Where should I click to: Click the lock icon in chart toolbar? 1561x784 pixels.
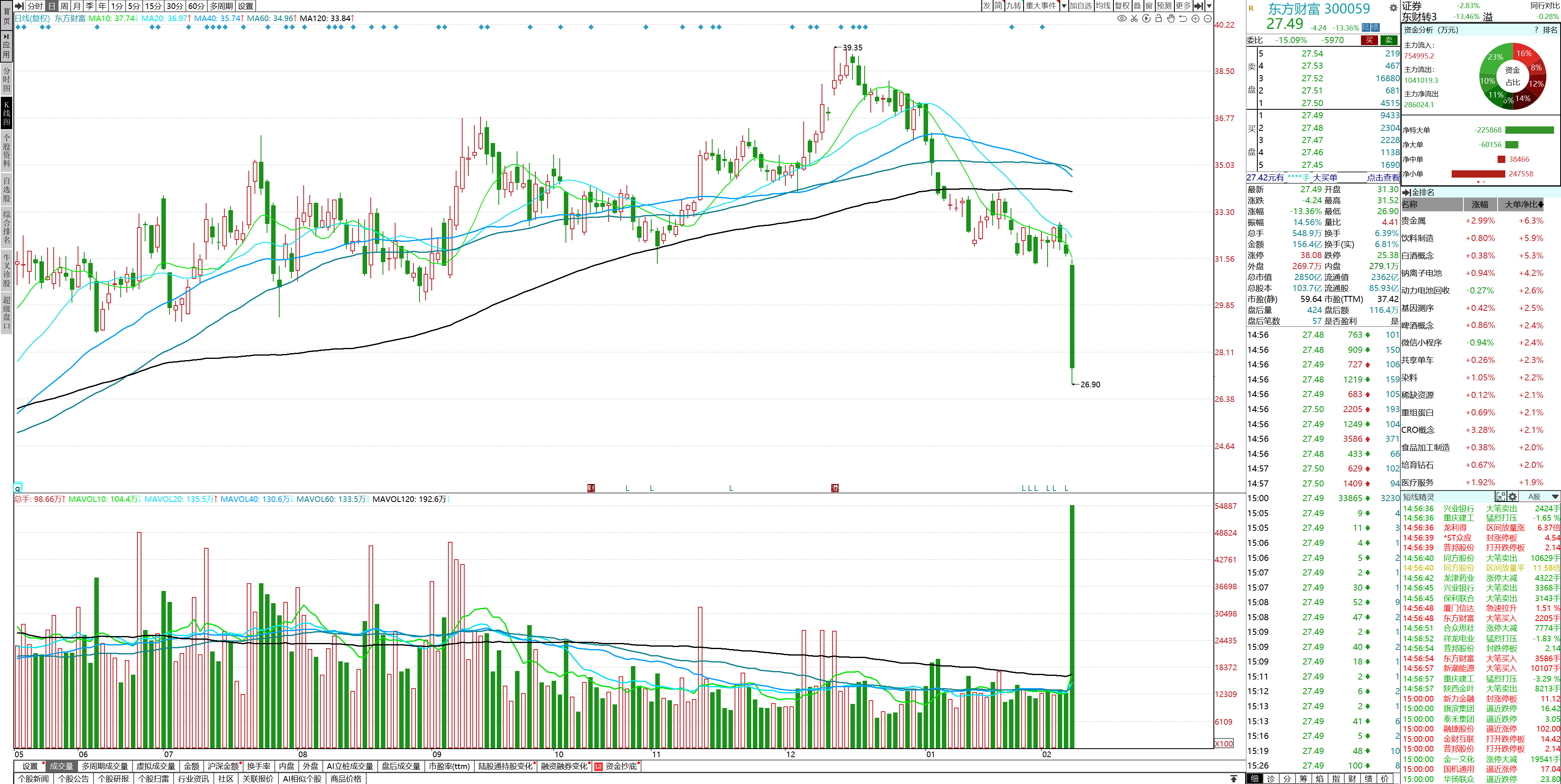pos(1159,19)
